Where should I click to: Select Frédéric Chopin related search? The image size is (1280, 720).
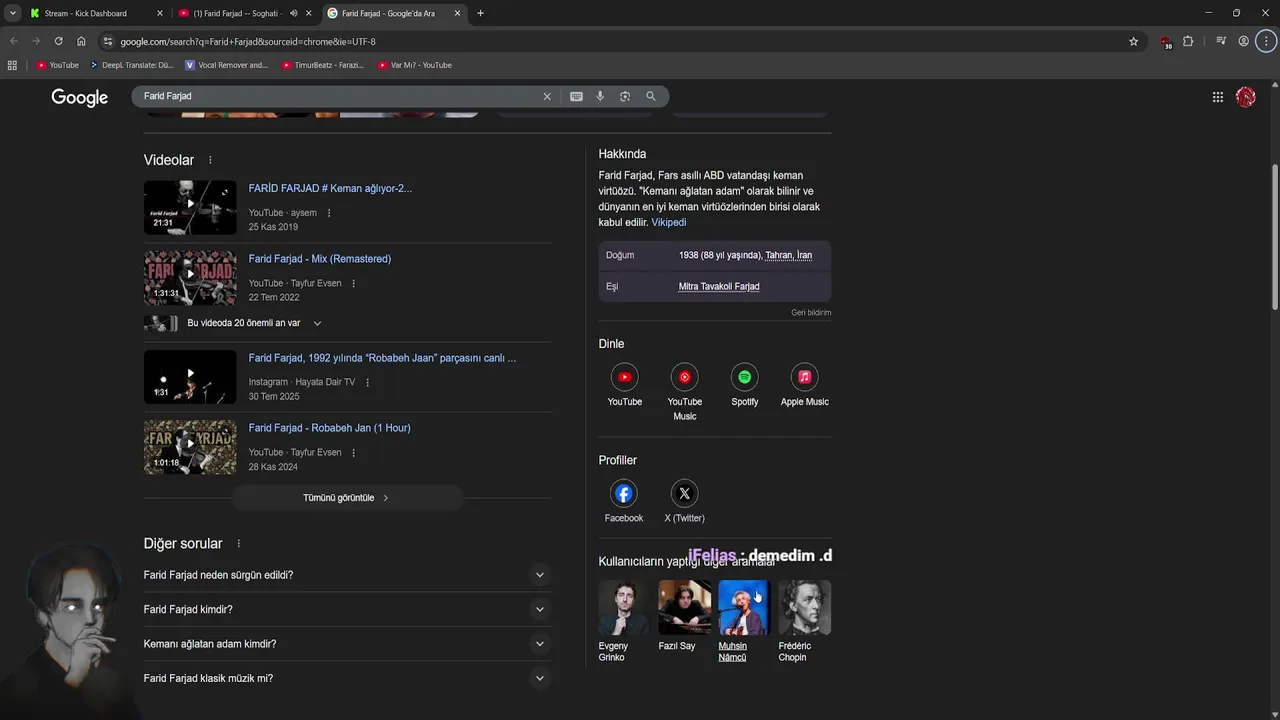click(804, 621)
